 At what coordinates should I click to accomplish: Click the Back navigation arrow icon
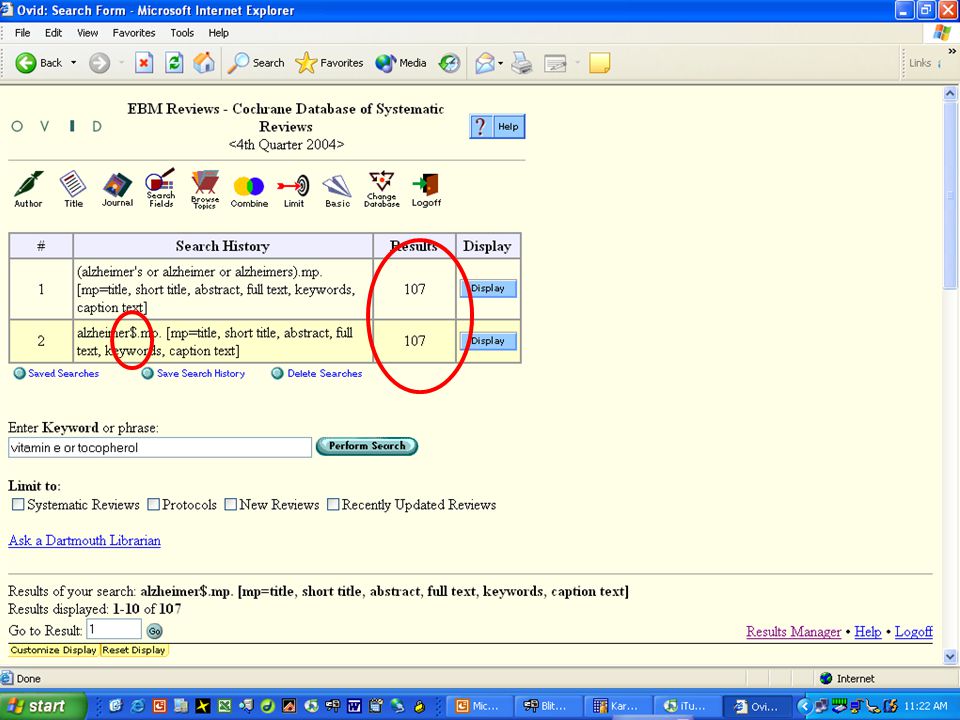(x=26, y=62)
